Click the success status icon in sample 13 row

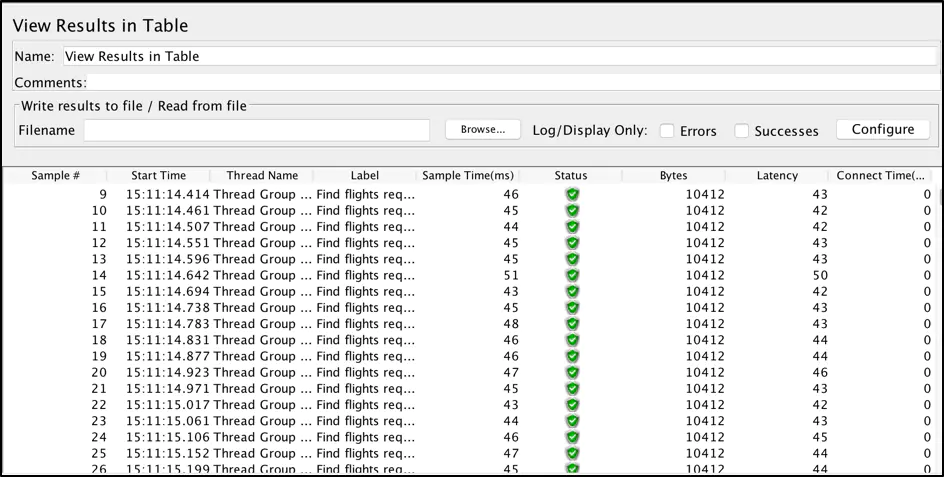[x=573, y=260]
